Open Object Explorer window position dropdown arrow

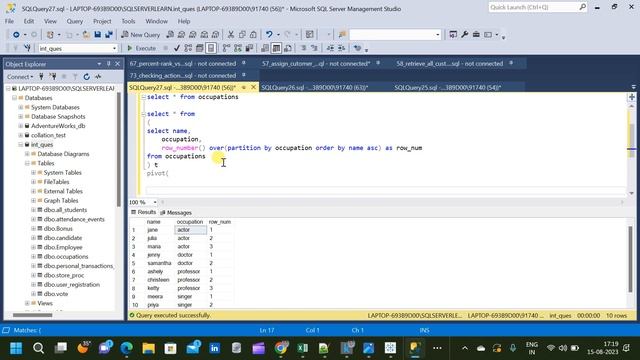point(99,64)
